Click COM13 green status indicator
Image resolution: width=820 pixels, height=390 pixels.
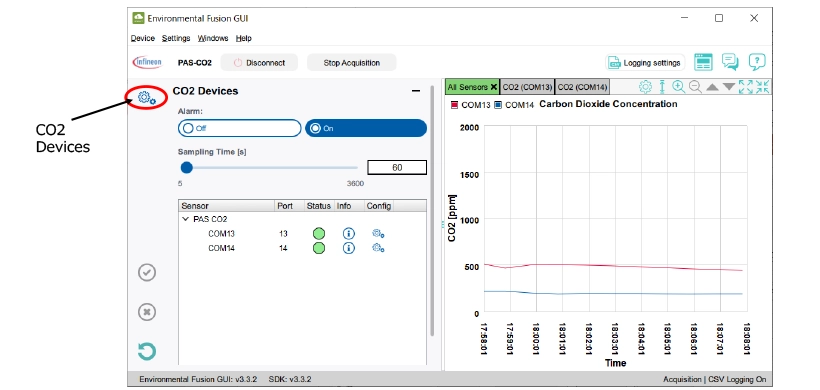coord(318,233)
